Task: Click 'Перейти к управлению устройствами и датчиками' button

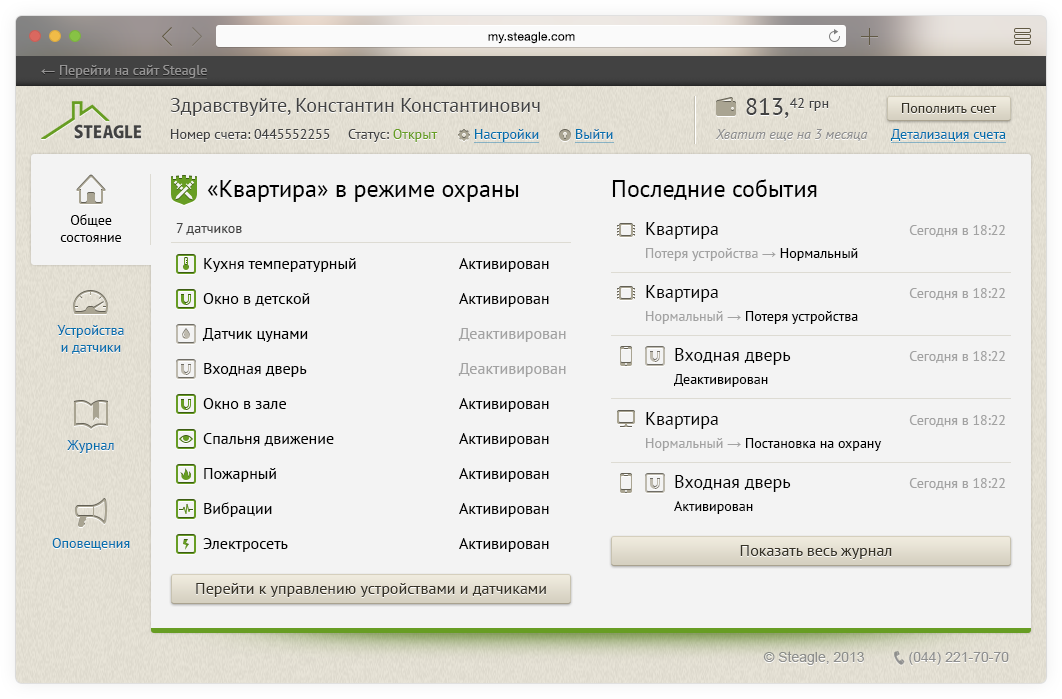Action: [x=371, y=589]
